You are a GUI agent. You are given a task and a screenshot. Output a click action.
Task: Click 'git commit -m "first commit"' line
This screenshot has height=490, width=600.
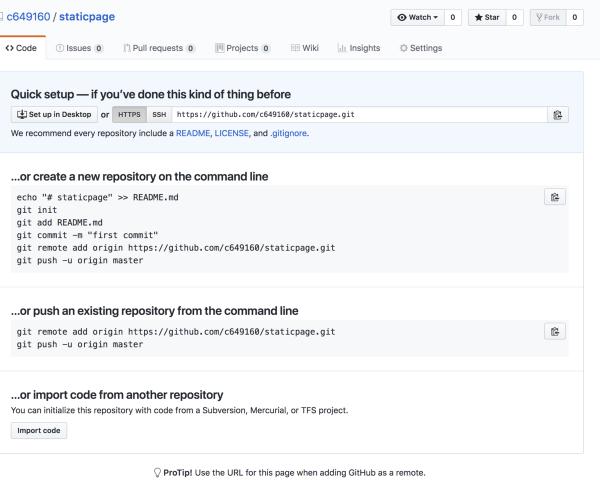pos(87,235)
